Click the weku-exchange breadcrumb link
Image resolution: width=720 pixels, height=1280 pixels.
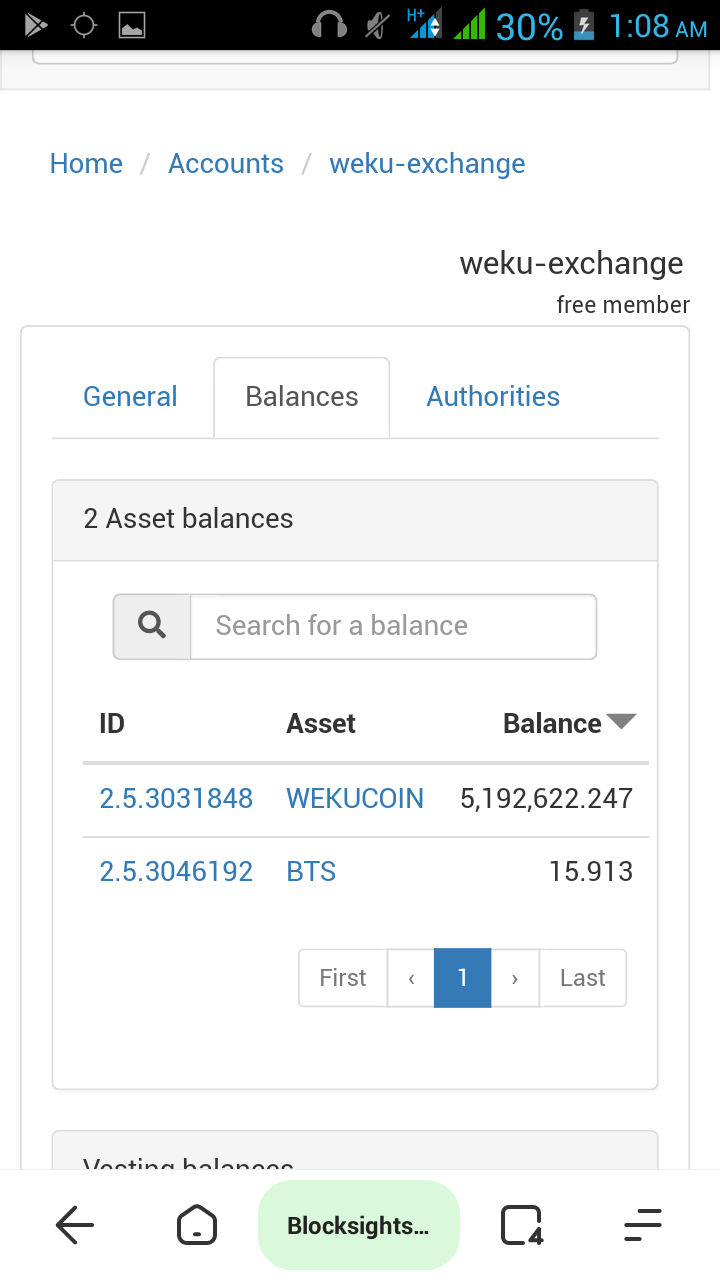(x=427, y=164)
